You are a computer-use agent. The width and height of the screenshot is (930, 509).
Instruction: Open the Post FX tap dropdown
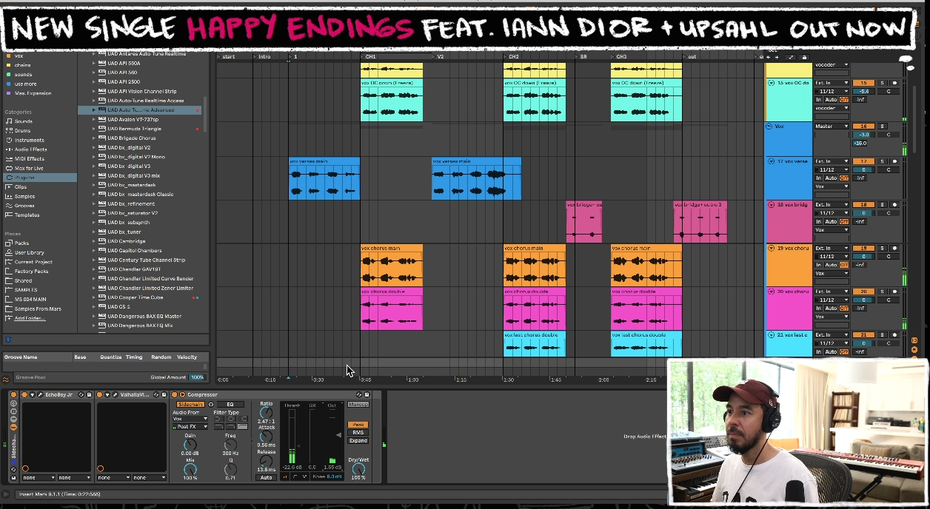click(x=190, y=427)
